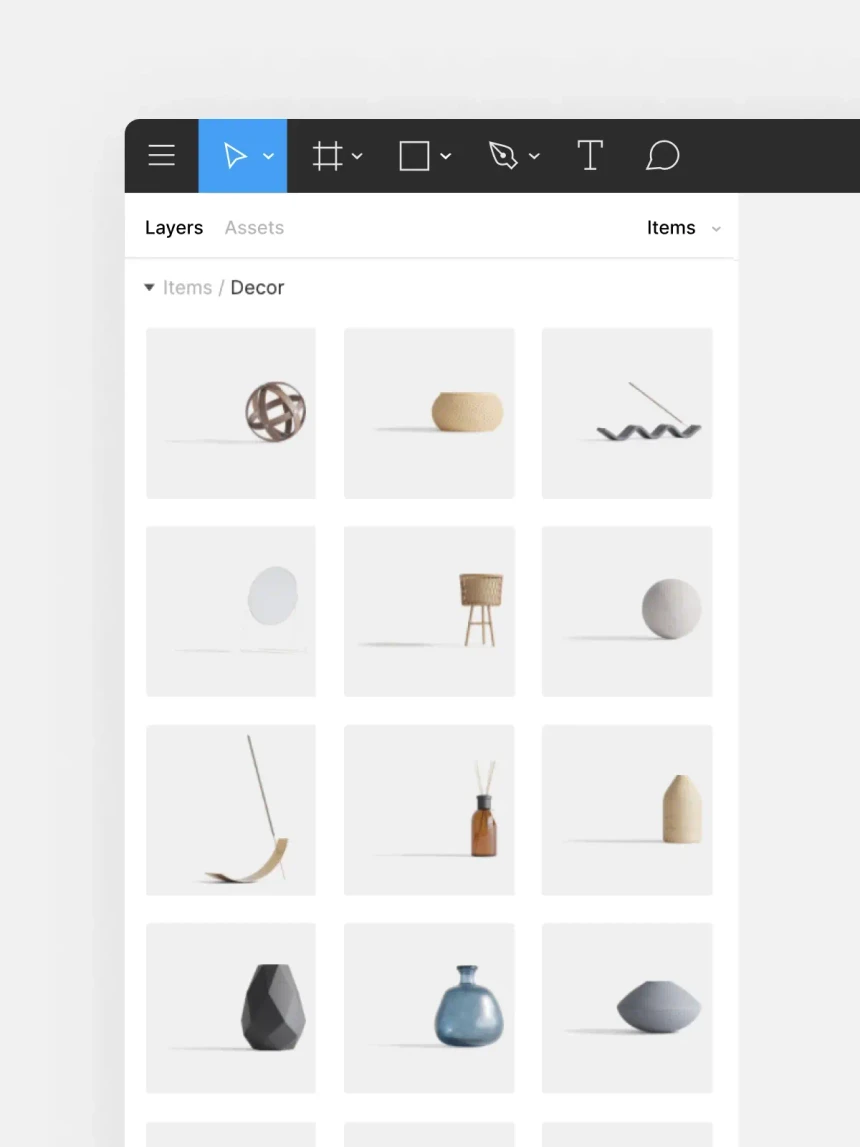Open the Move tool options arrow
Screen dimensions: 860x1147
(x=268, y=156)
